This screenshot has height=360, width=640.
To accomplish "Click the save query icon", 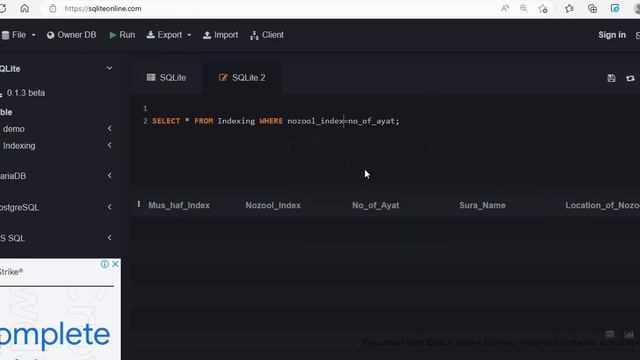I will coord(611,78).
